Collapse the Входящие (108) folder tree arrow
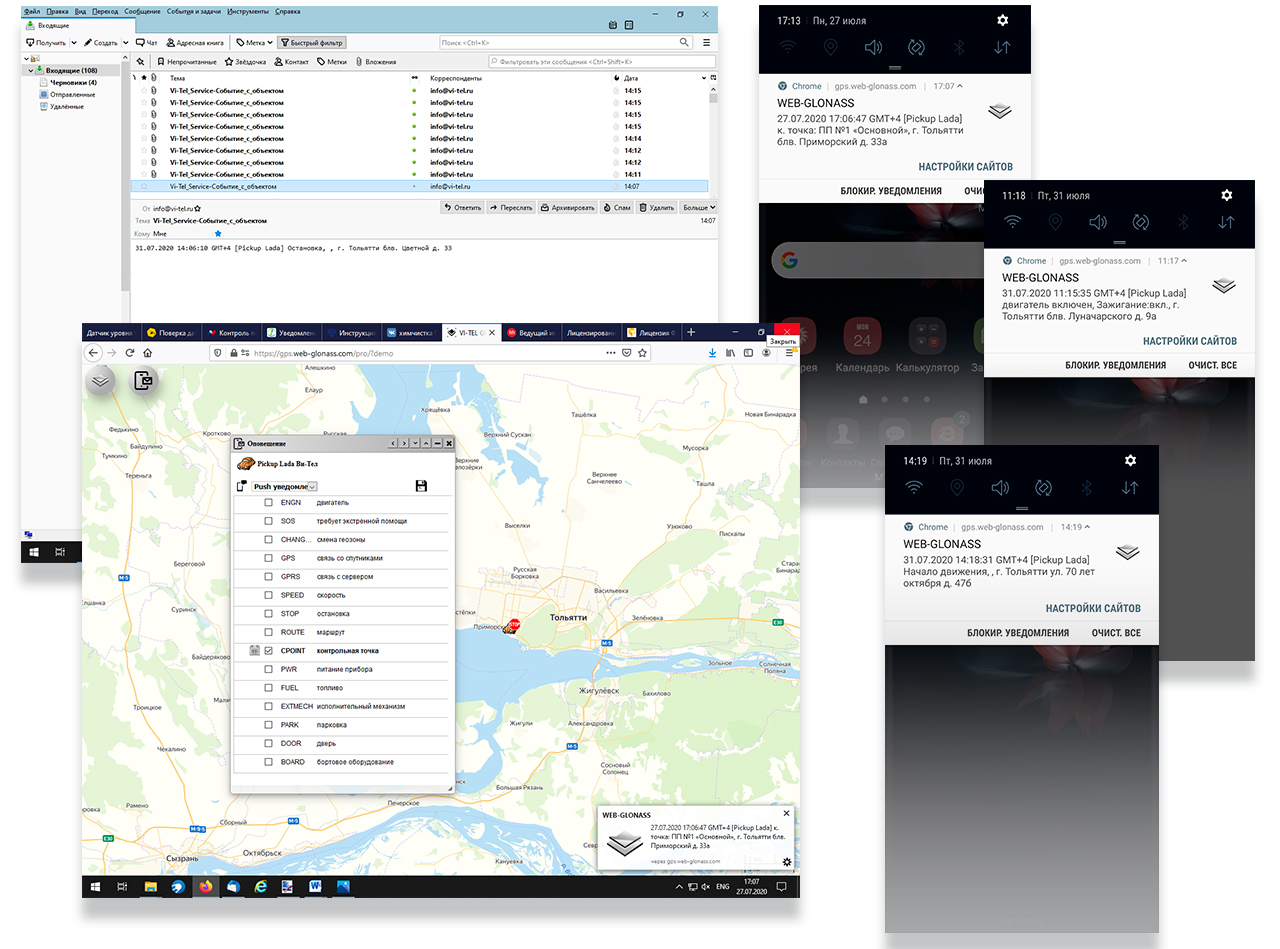Viewport: 1280px width, 949px height. click(x=31, y=70)
